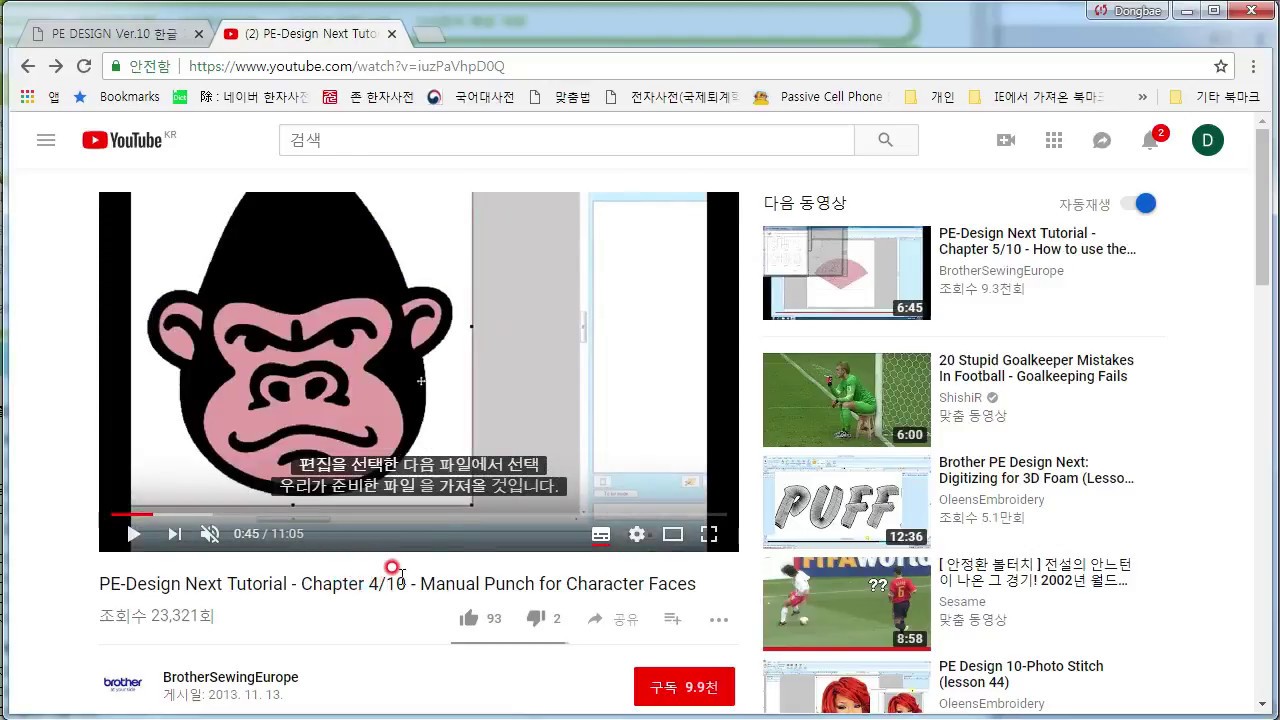Unmute the video volume
The height and width of the screenshot is (720, 1280).
point(210,534)
